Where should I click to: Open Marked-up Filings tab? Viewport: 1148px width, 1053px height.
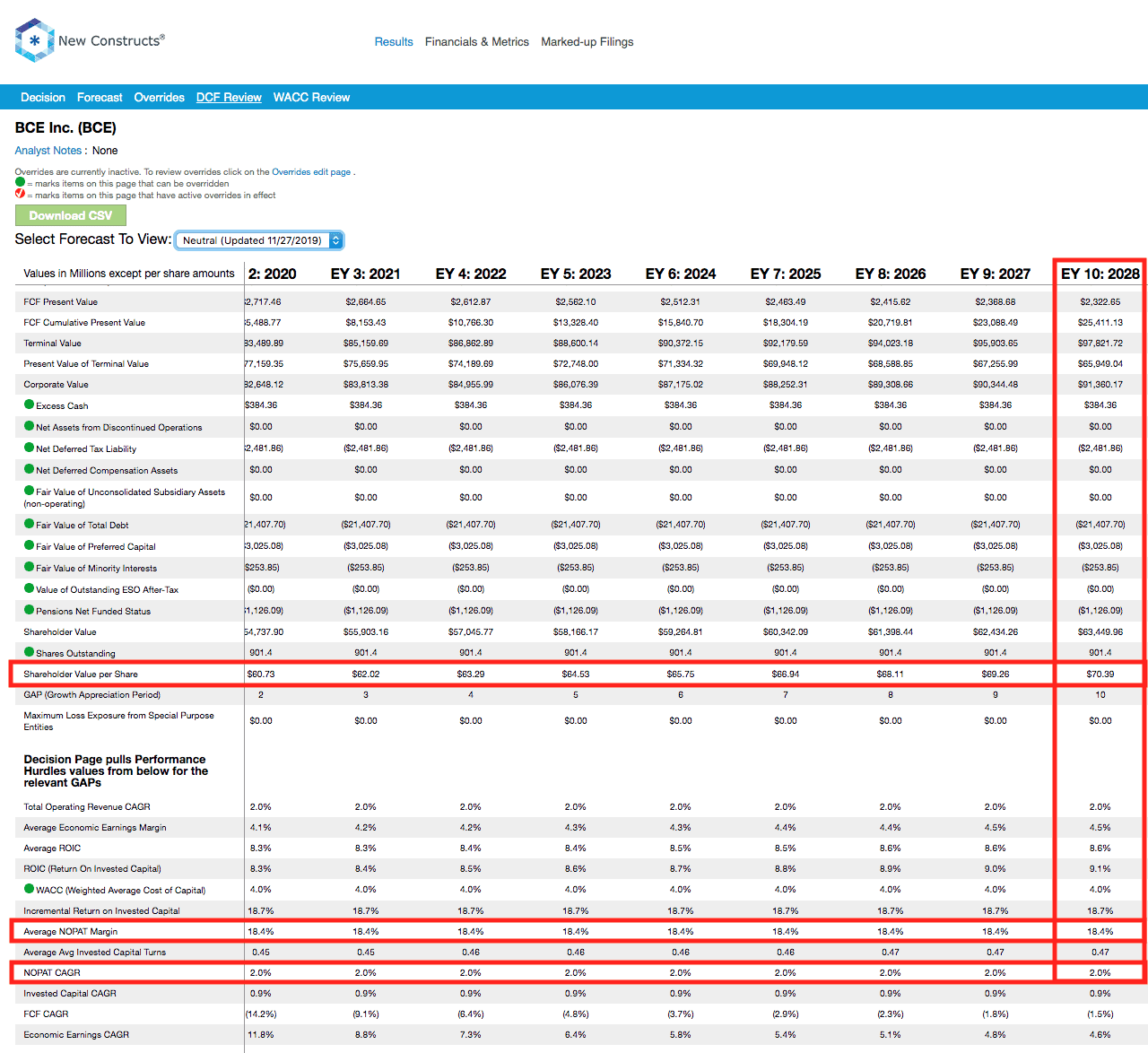[x=587, y=41]
